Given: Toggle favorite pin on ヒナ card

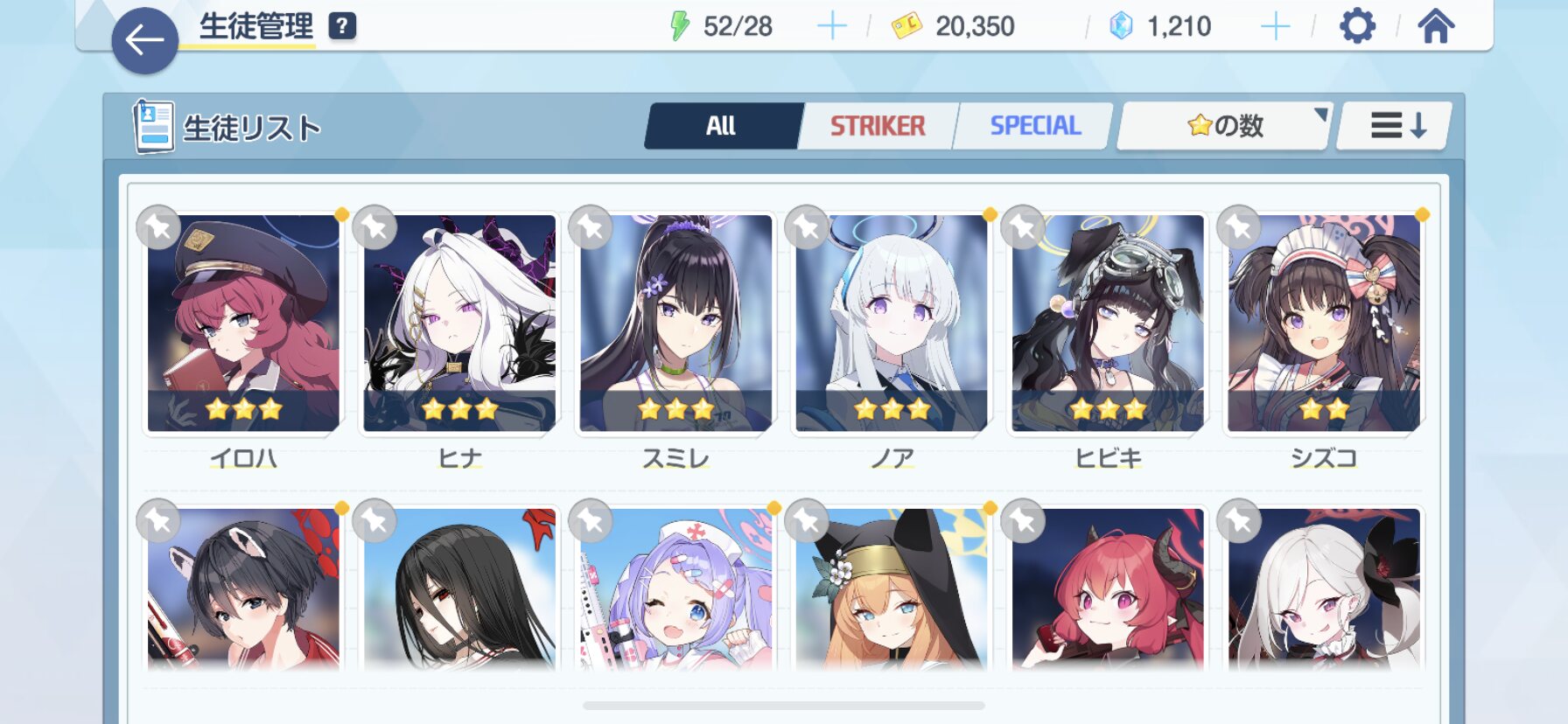Looking at the screenshot, I should pyautogui.click(x=374, y=227).
